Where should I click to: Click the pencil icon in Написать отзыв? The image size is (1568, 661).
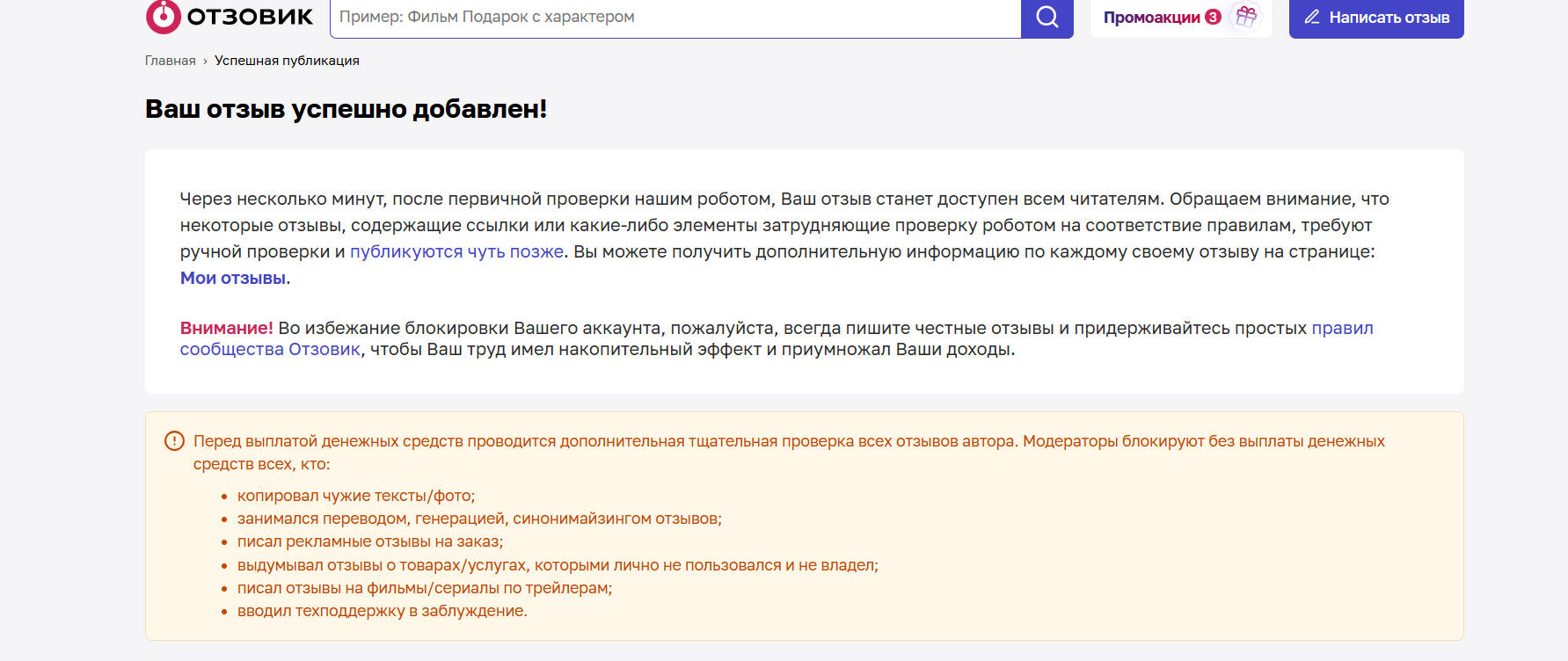(1312, 17)
